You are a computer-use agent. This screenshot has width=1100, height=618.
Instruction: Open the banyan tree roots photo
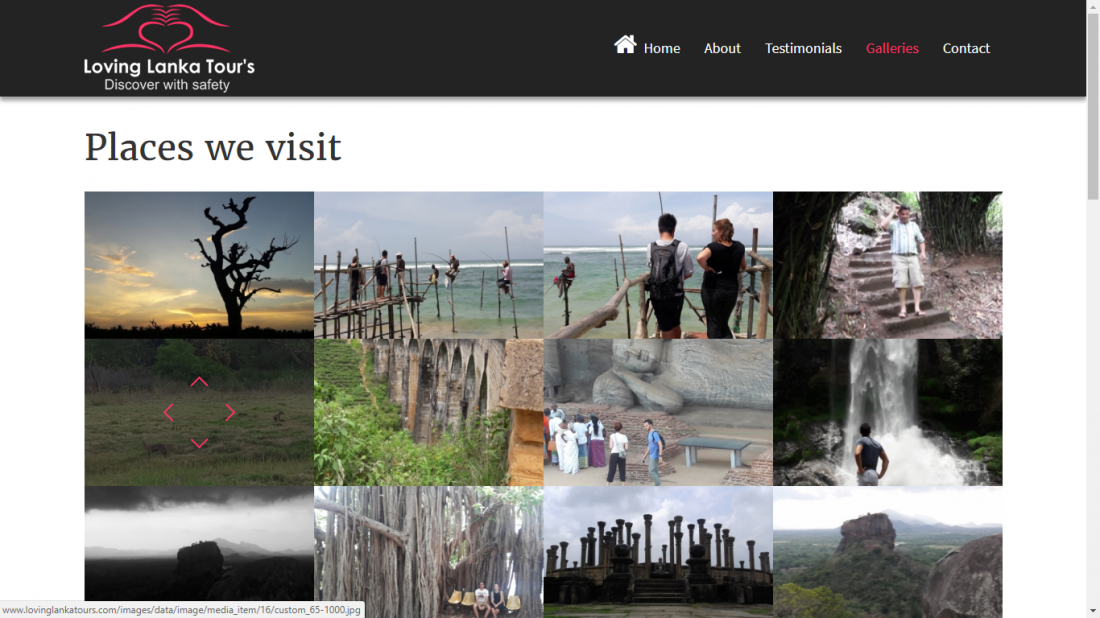click(429, 552)
